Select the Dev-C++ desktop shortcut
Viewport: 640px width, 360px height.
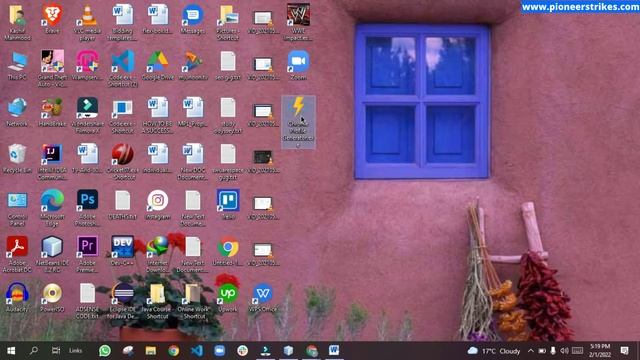click(x=122, y=251)
